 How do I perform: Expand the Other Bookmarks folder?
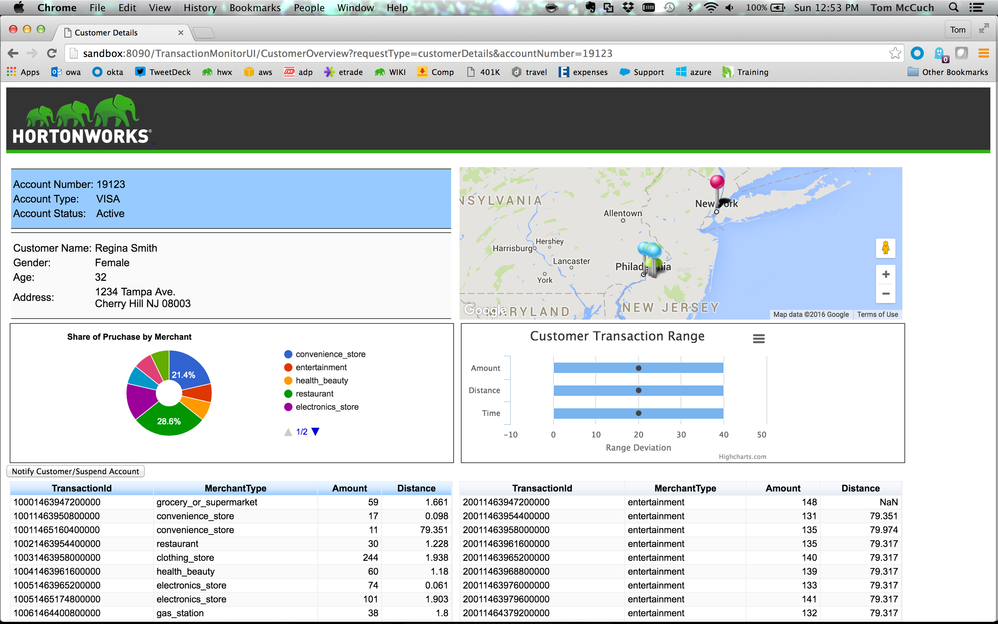click(x=947, y=72)
